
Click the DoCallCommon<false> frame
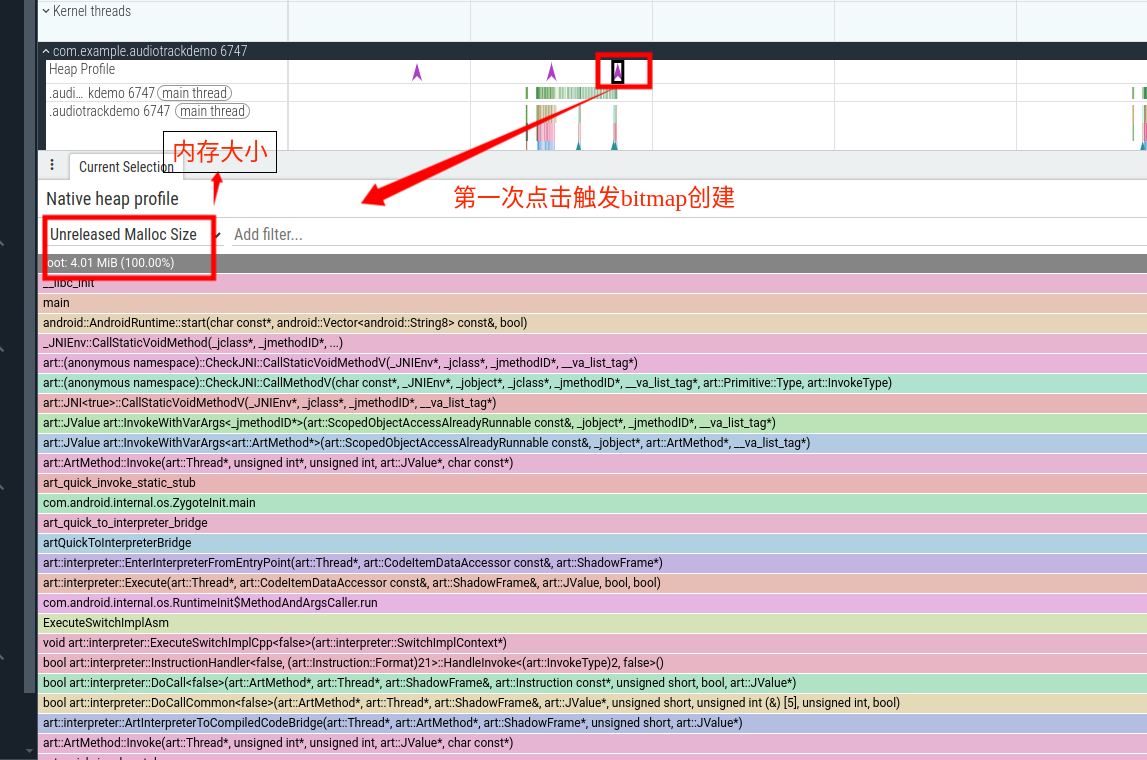(x=593, y=702)
